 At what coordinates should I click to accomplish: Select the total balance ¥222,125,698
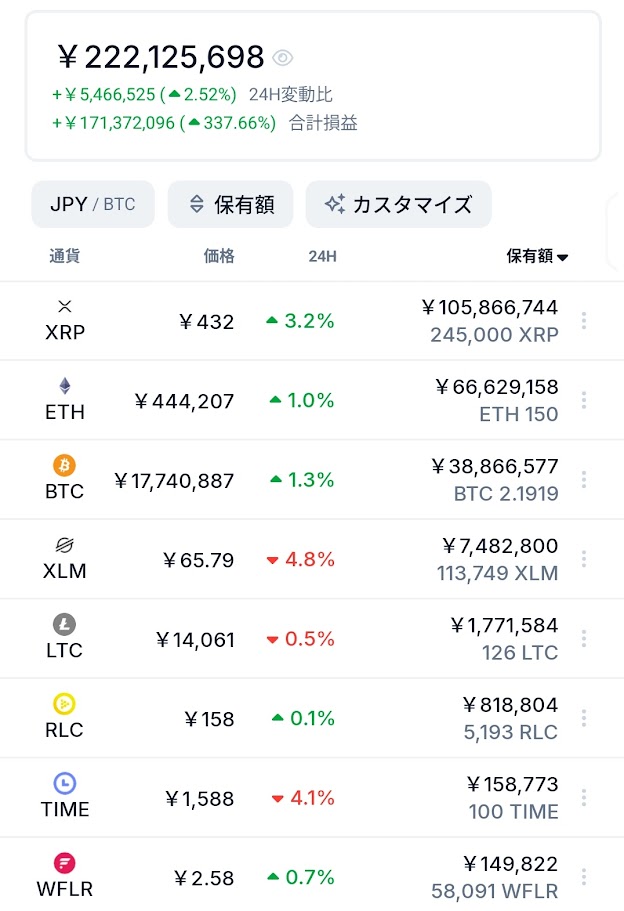161,58
